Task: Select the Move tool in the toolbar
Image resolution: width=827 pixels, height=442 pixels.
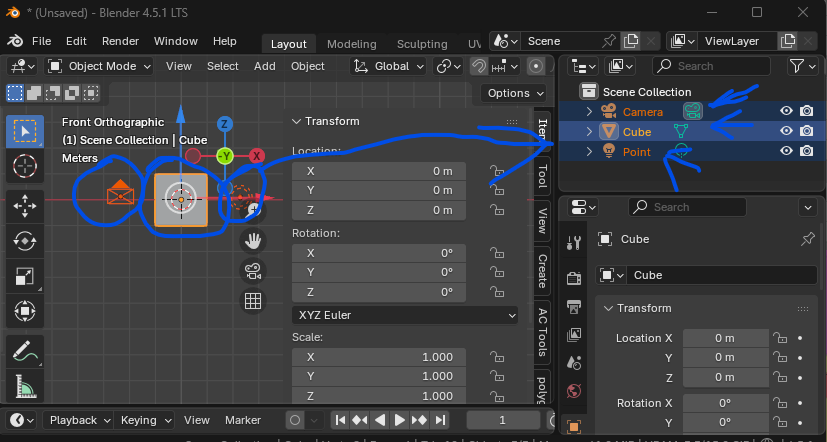Action: pyautogui.click(x=25, y=205)
